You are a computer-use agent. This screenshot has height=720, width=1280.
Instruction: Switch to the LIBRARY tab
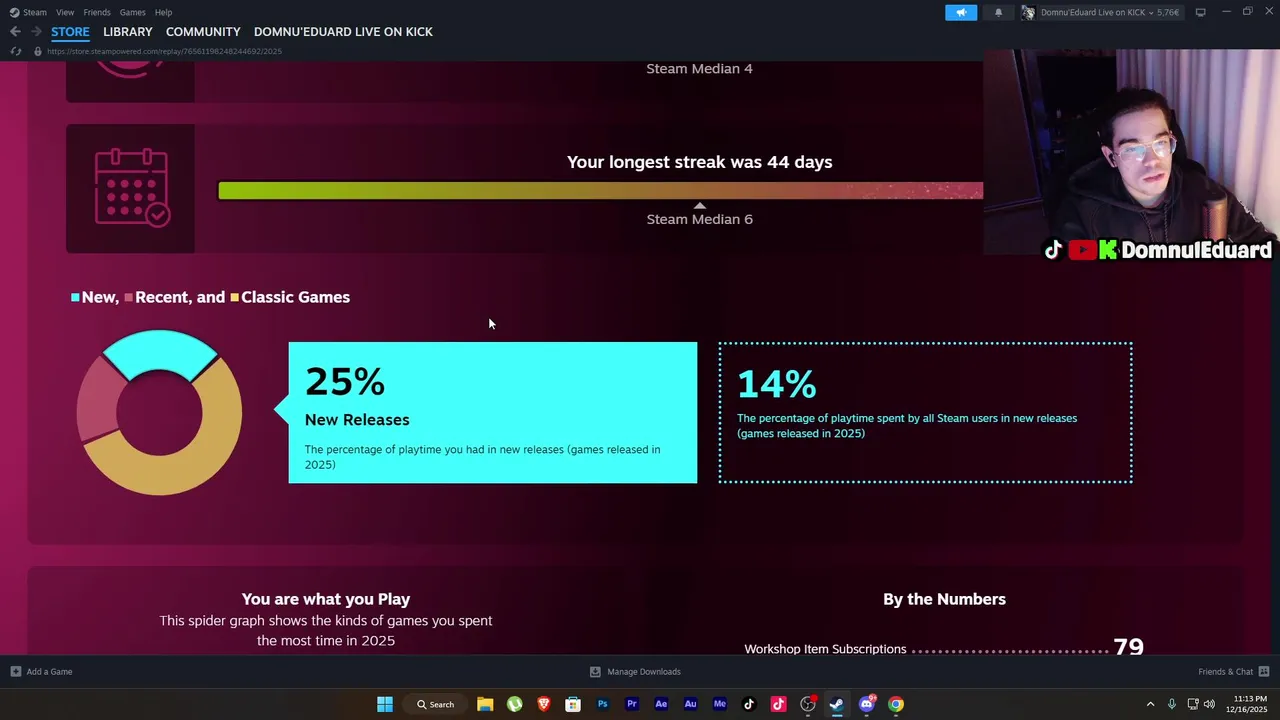(x=128, y=32)
